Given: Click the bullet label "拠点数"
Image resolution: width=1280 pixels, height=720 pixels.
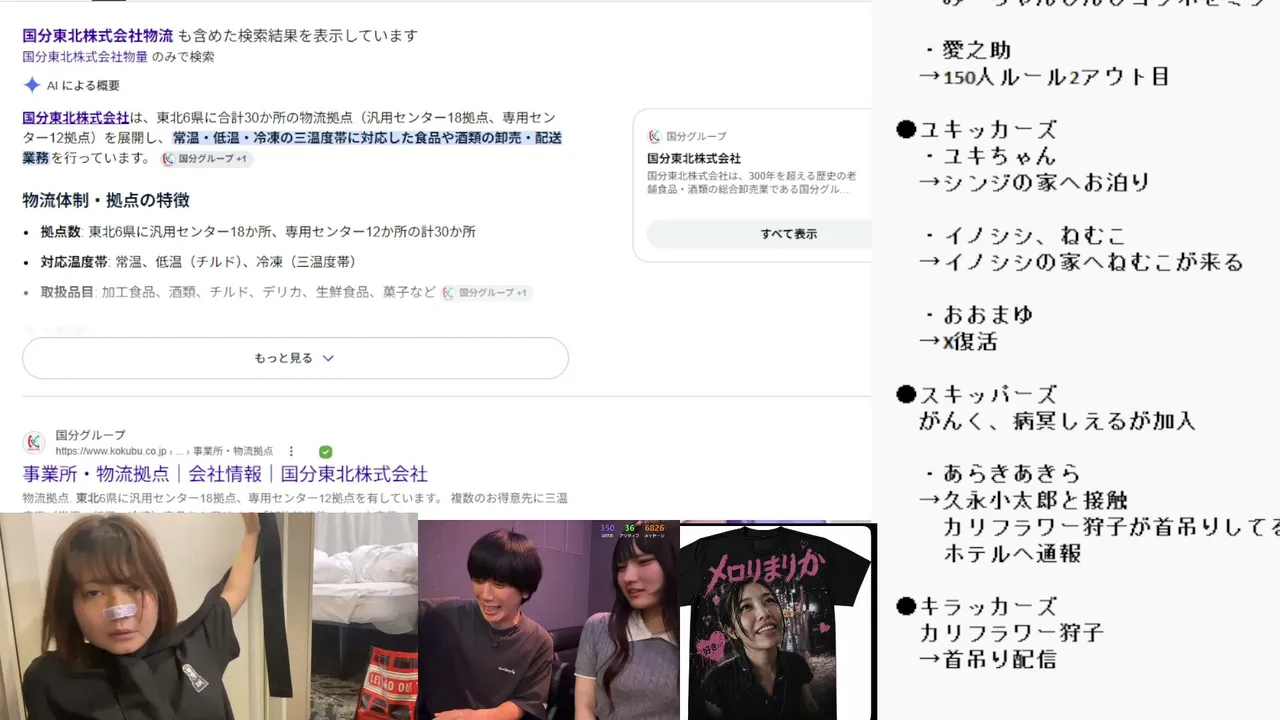Looking at the screenshot, I should point(61,231).
